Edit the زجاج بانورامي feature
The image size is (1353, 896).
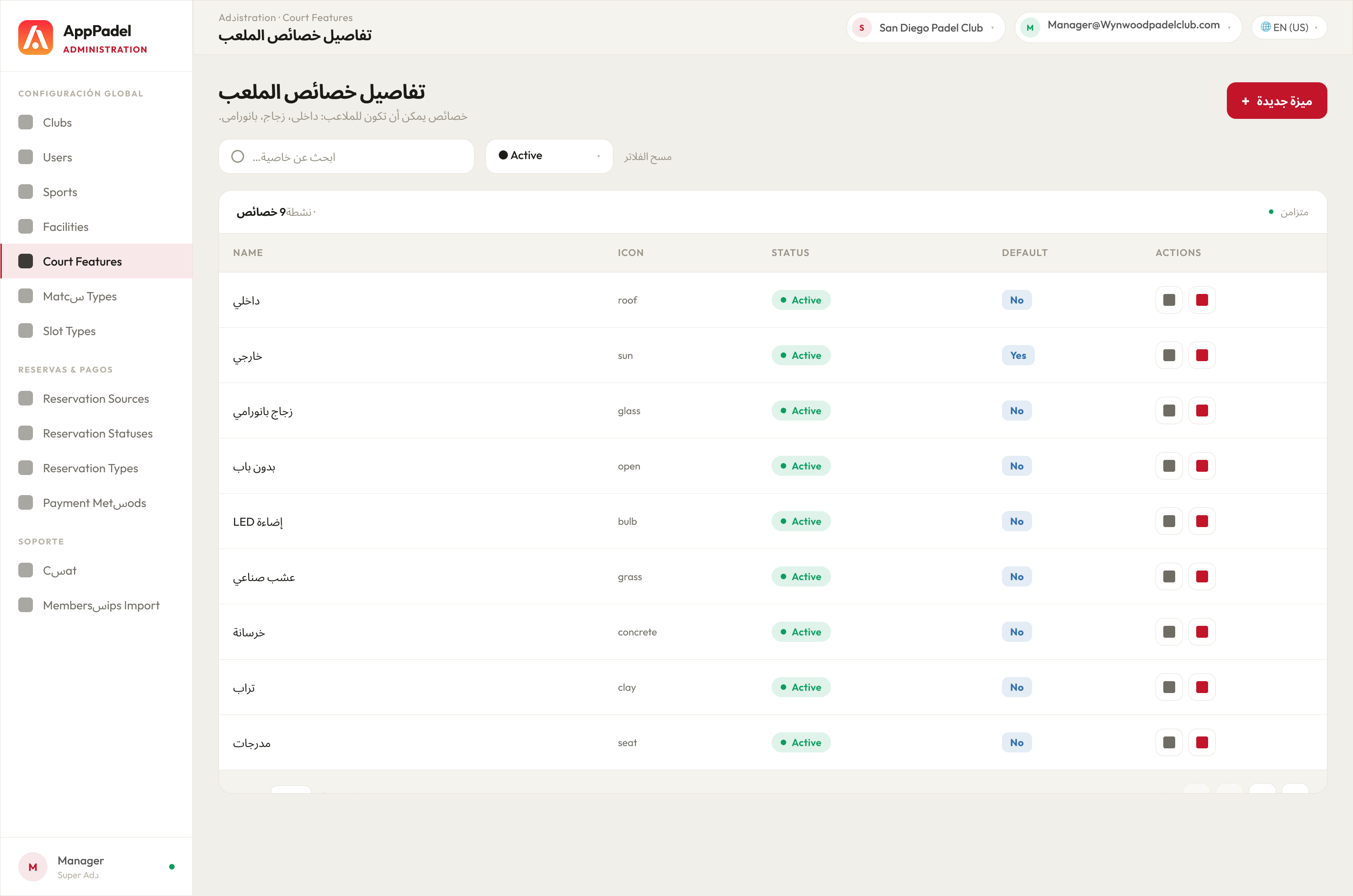pyautogui.click(x=1169, y=411)
